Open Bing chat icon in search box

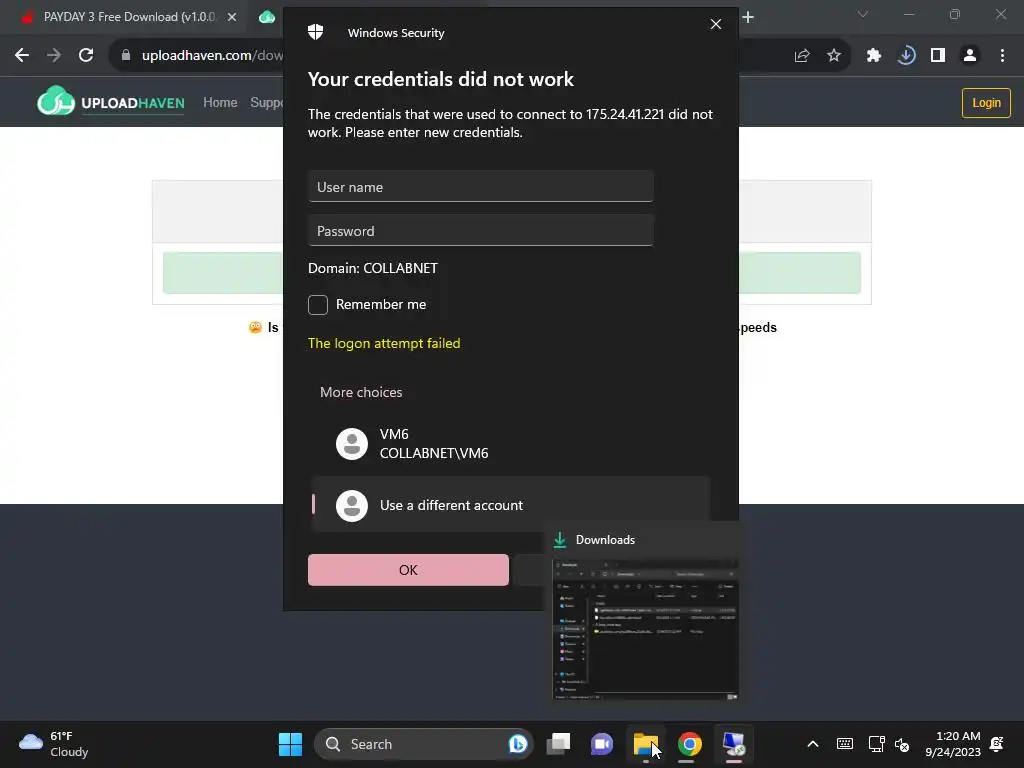[x=518, y=744]
